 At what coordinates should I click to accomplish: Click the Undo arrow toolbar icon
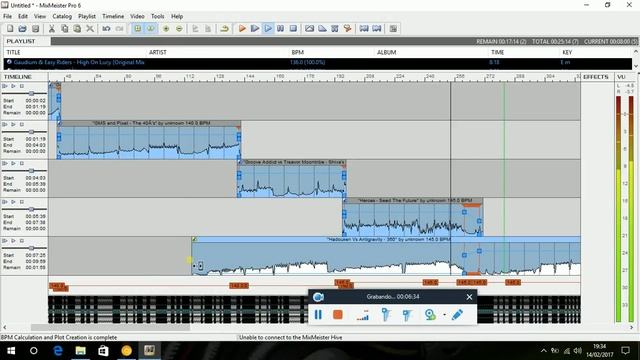[107, 29]
